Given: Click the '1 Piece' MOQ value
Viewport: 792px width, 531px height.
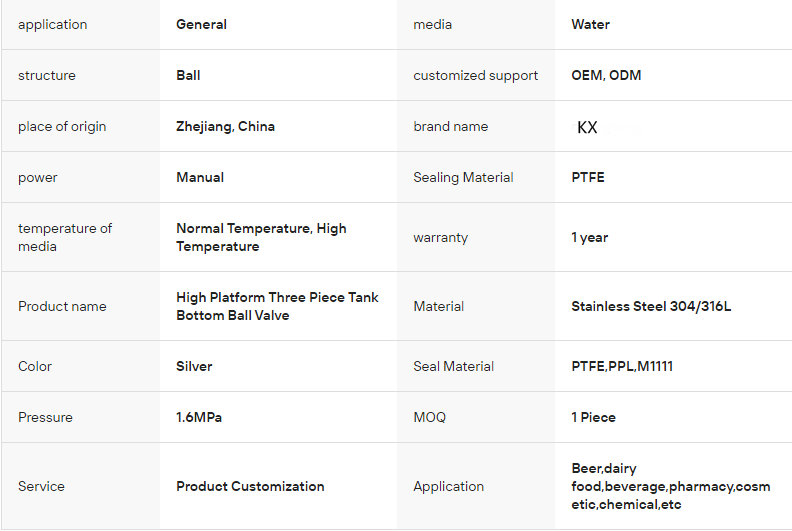Looking at the screenshot, I should tap(593, 417).
